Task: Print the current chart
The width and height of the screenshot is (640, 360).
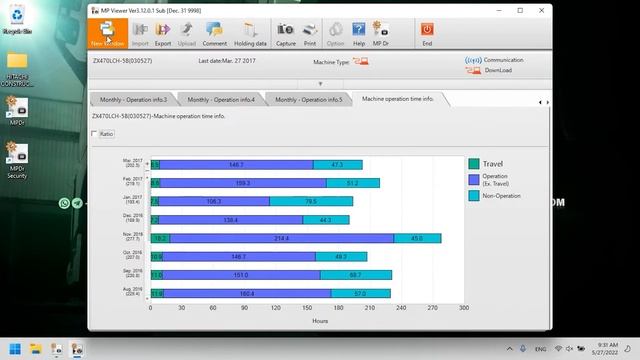Action: pos(310,33)
